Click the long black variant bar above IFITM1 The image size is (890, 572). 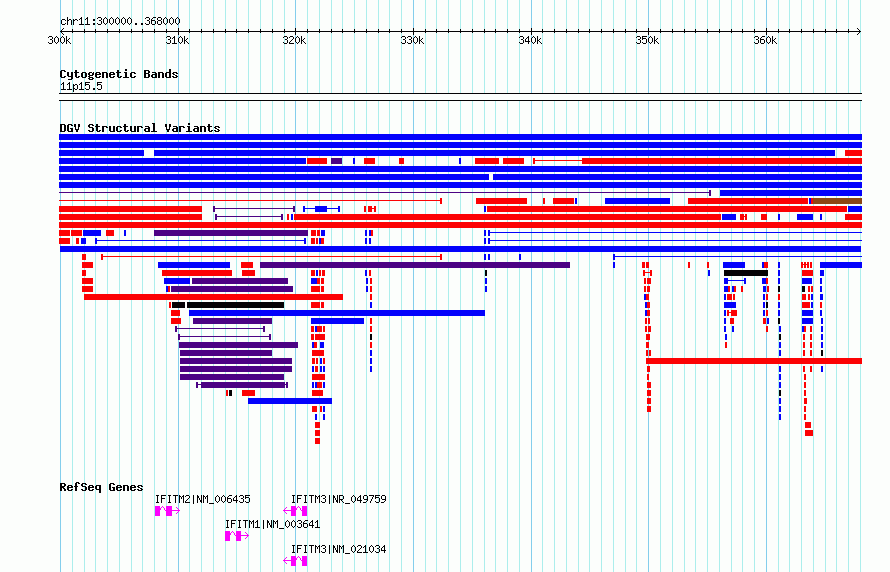tap(236, 305)
